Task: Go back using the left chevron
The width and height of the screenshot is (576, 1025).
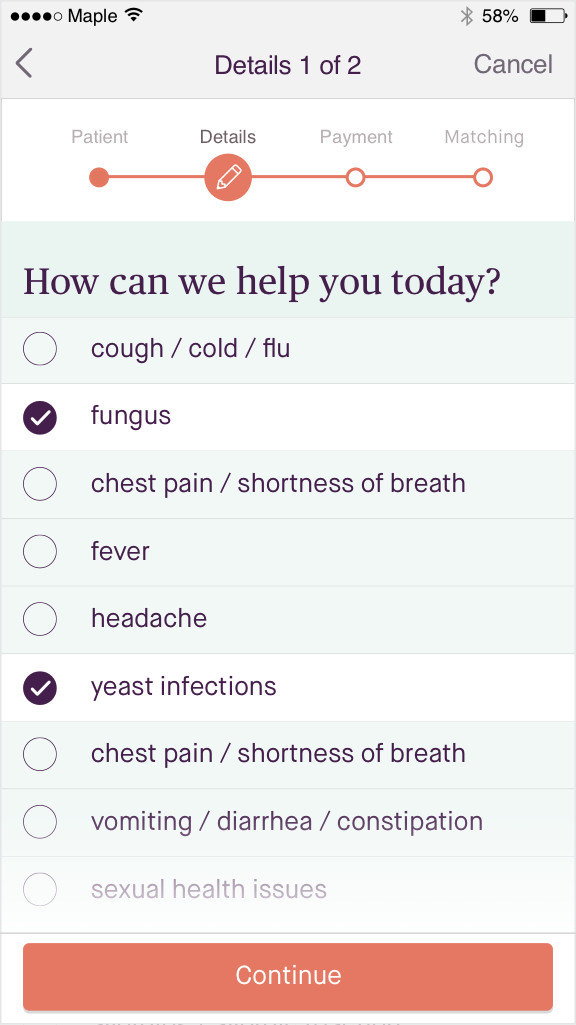Action: [x=24, y=64]
